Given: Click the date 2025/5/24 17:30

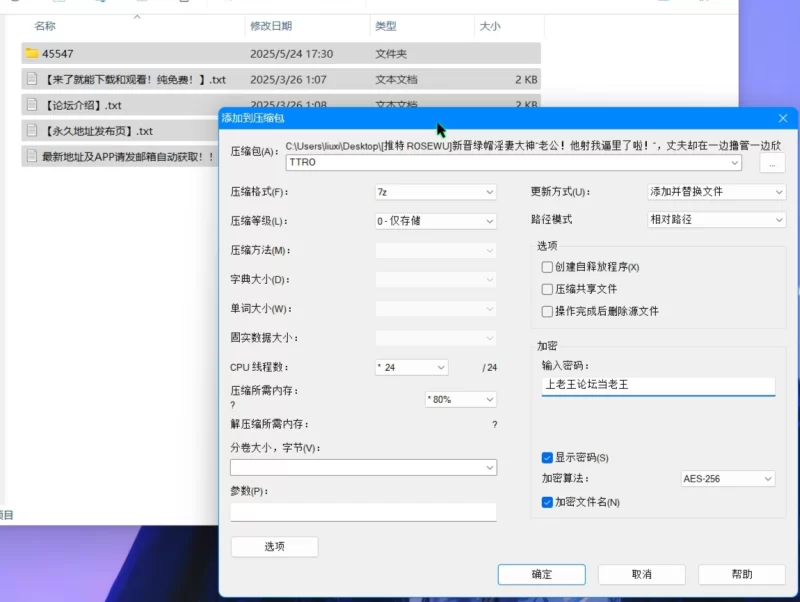Looking at the screenshot, I should click(291, 54).
